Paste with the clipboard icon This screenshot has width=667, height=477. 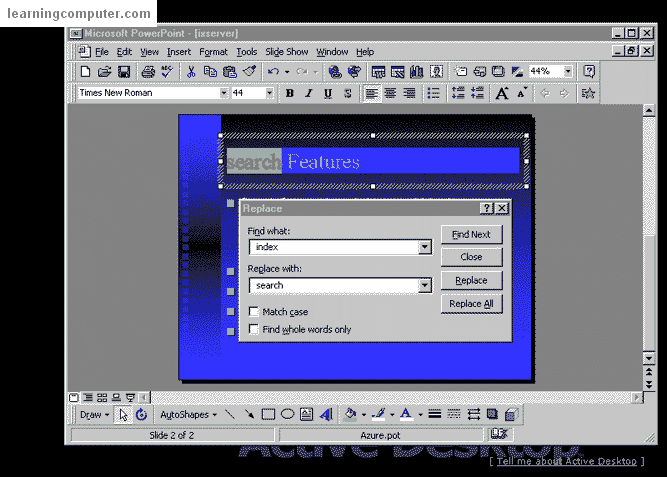tap(230, 71)
